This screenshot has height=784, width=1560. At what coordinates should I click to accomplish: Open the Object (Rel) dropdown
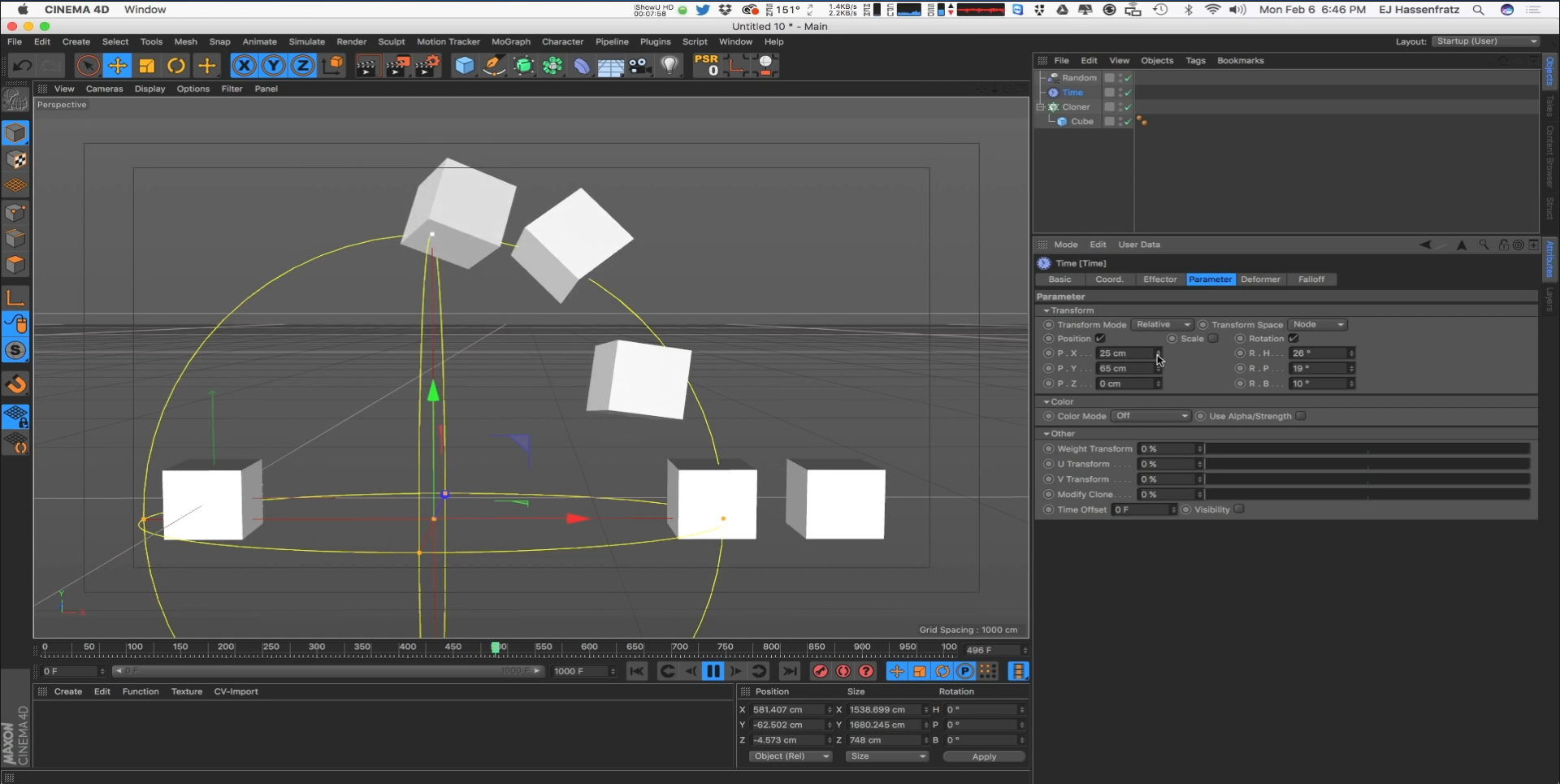click(790, 756)
